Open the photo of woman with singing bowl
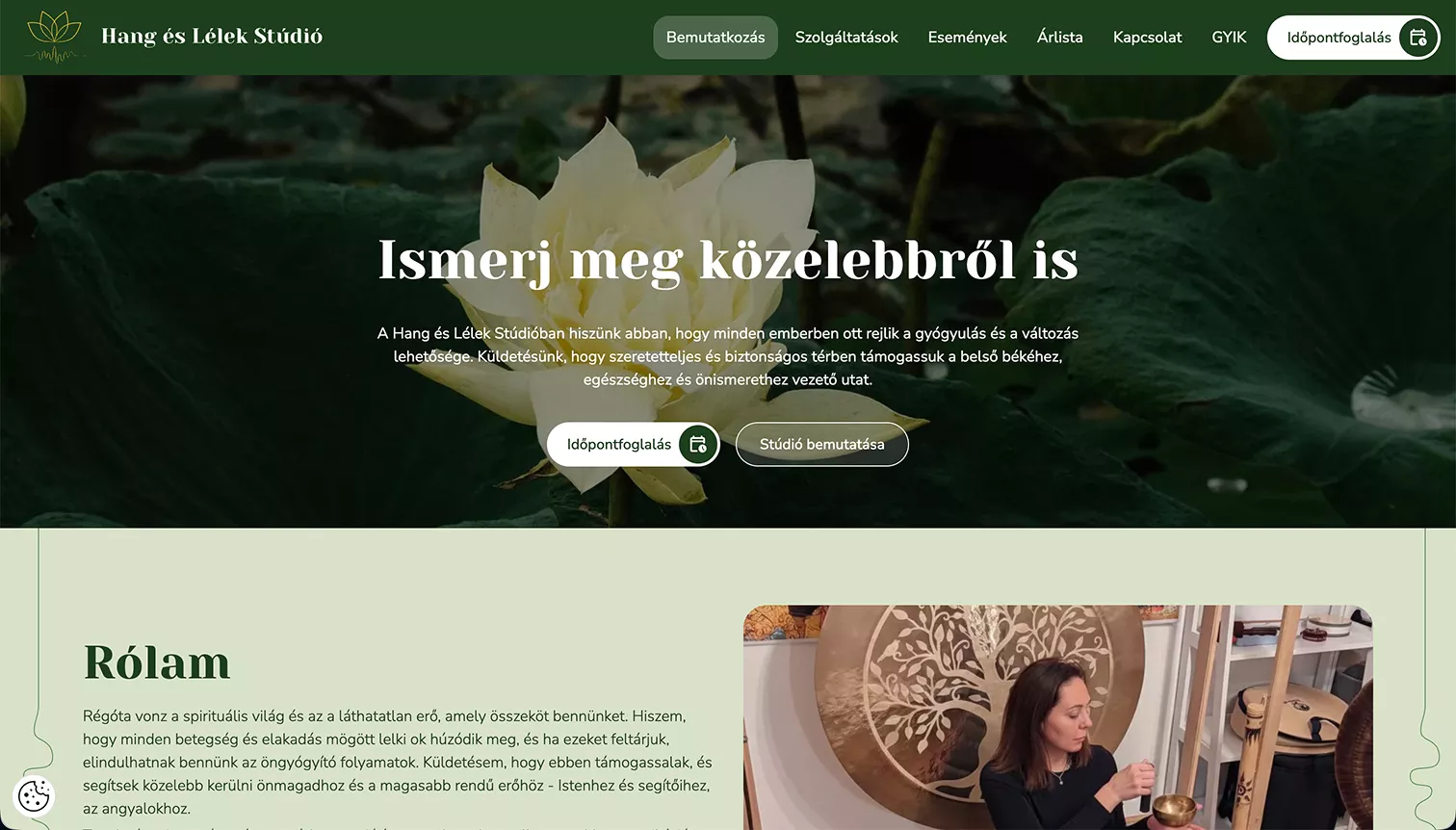Image resolution: width=1456 pixels, height=830 pixels. coord(1057,717)
